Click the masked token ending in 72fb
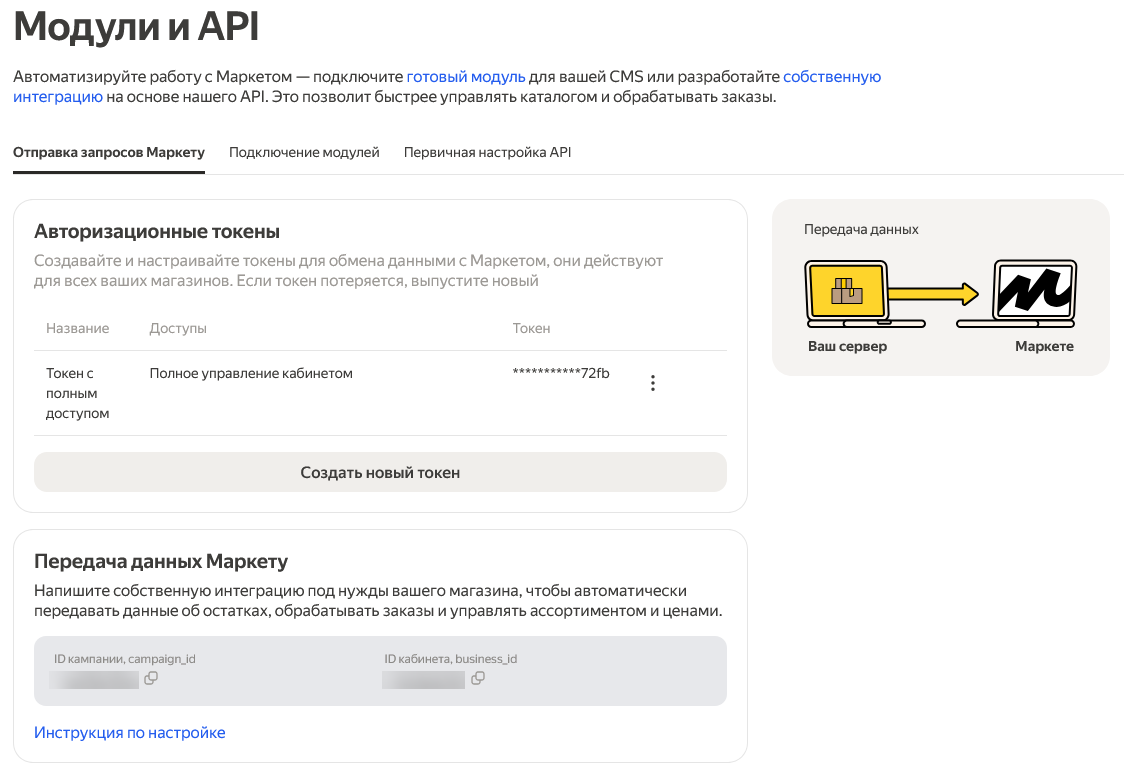 point(561,373)
